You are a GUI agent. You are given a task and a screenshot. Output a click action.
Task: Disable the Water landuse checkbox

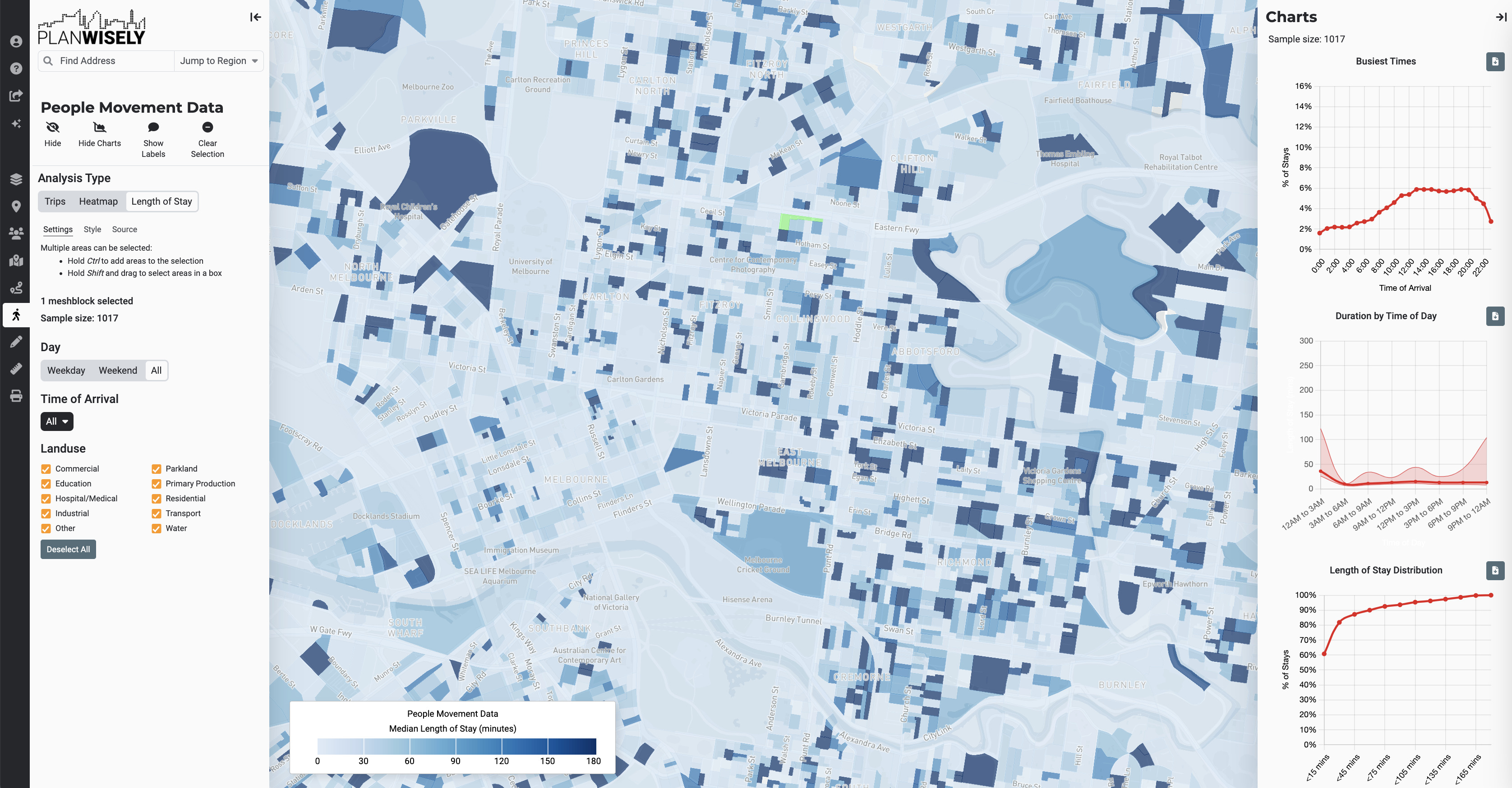tap(157, 528)
